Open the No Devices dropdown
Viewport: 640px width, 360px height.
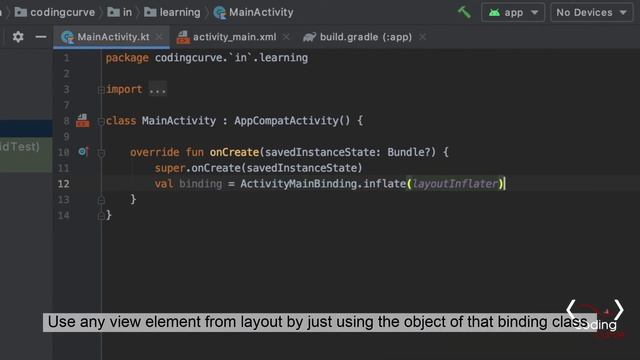coord(591,12)
